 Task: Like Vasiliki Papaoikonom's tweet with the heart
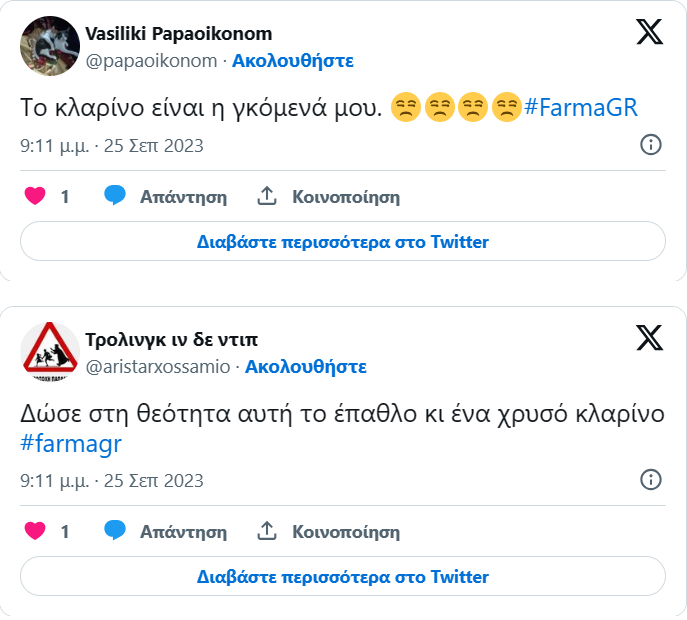35,196
